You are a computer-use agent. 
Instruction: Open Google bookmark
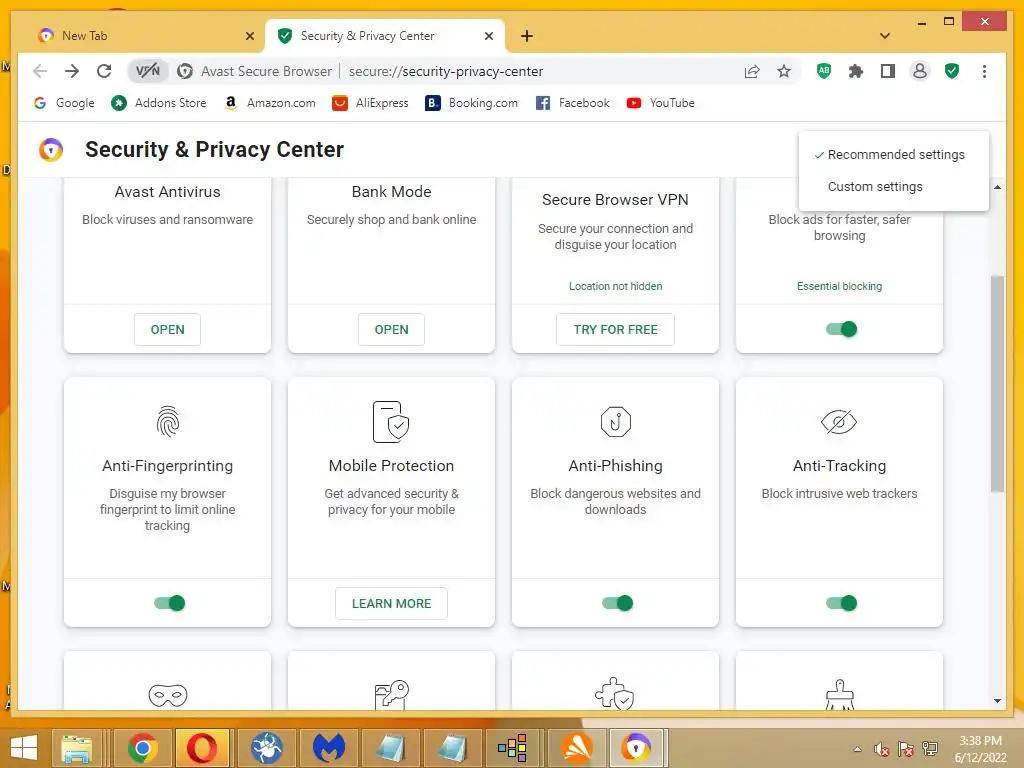click(x=64, y=103)
